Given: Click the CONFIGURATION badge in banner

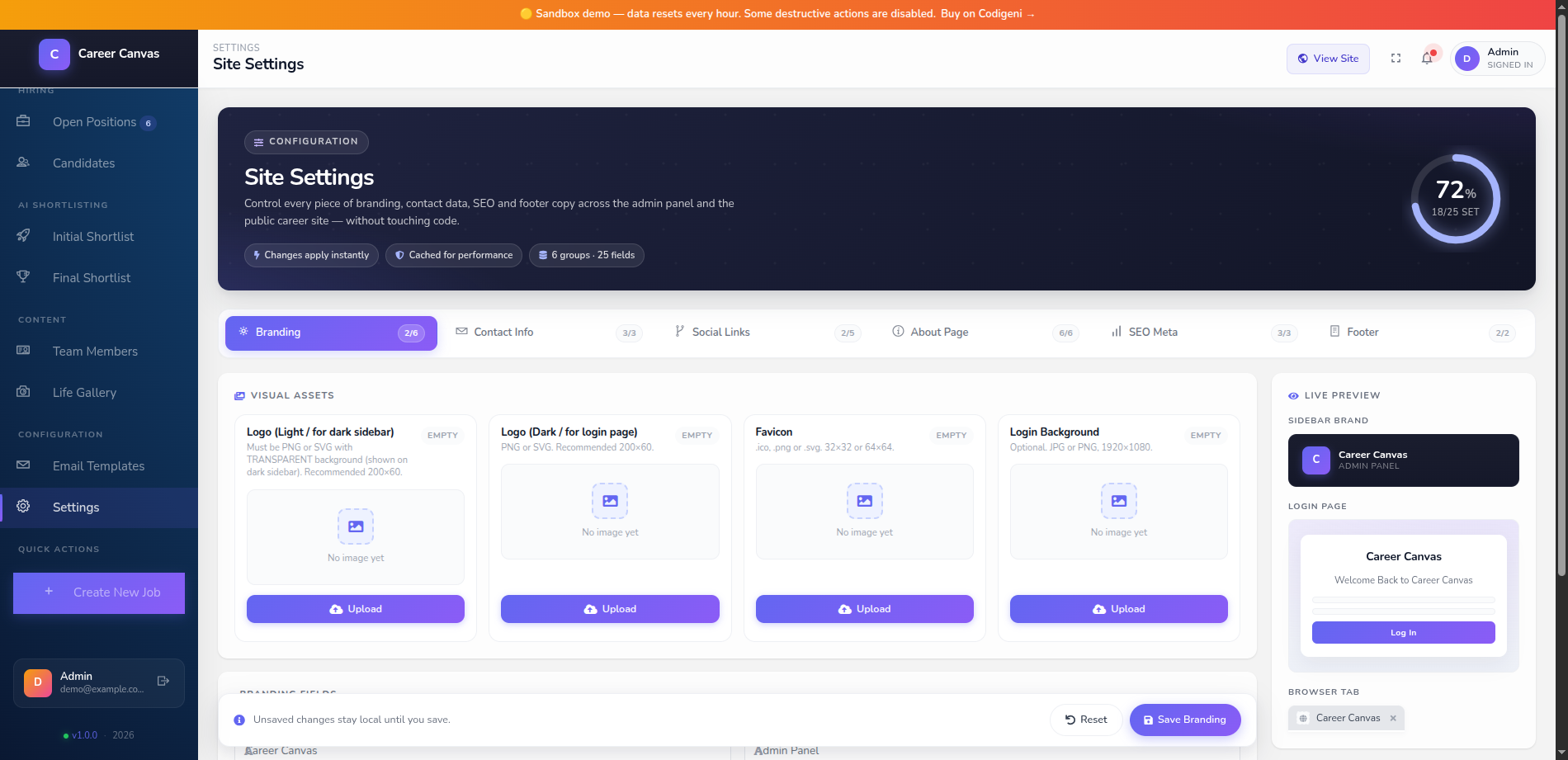Looking at the screenshot, I should [306, 142].
